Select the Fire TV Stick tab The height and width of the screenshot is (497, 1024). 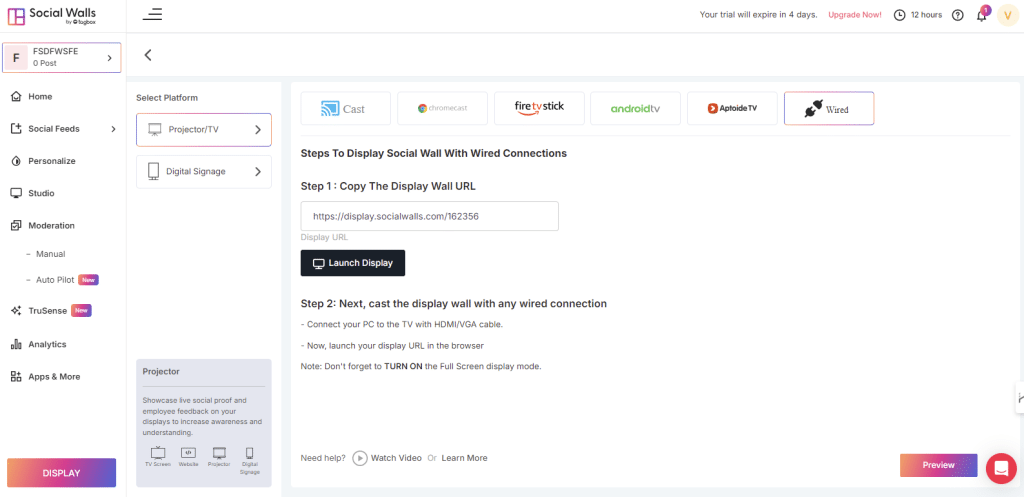(x=539, y=108)
